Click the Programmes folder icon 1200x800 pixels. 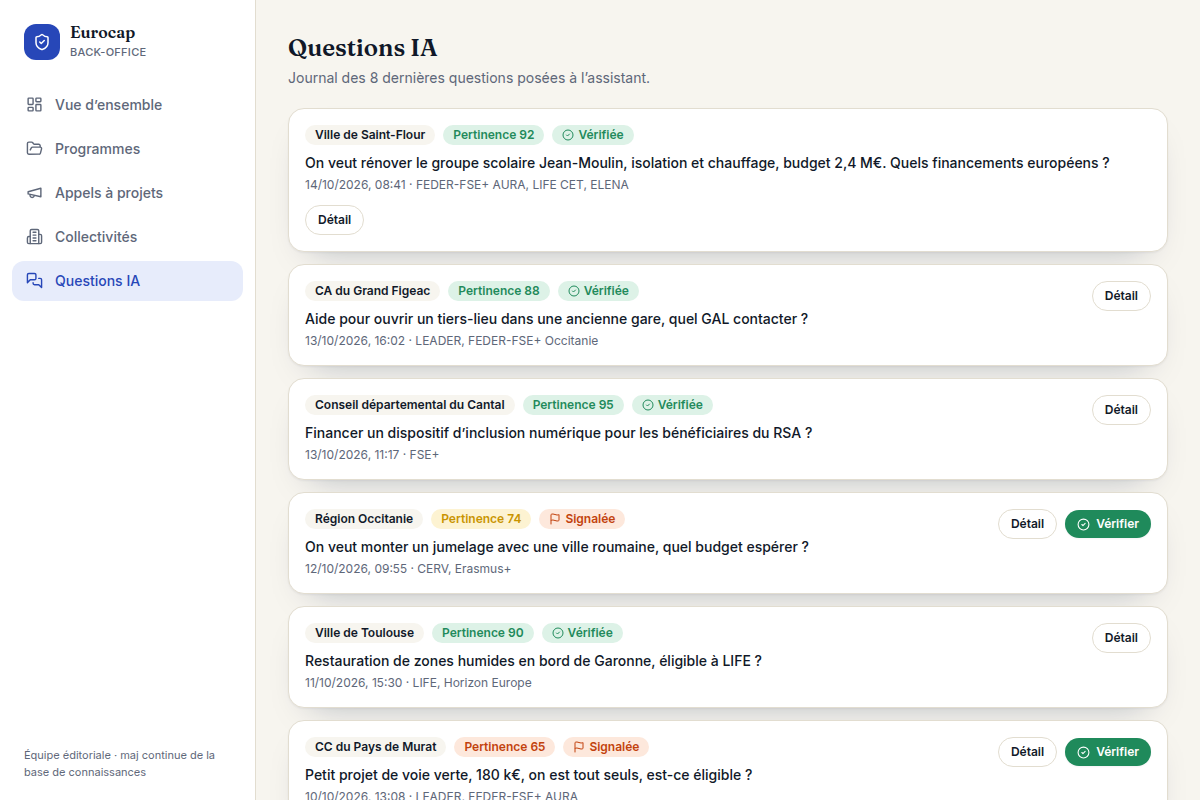(35, 149)
